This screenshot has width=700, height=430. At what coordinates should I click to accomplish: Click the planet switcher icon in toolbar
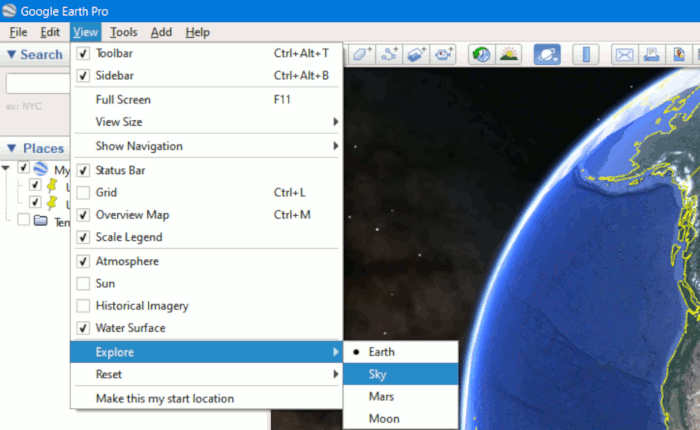click(x=547, y=54)
